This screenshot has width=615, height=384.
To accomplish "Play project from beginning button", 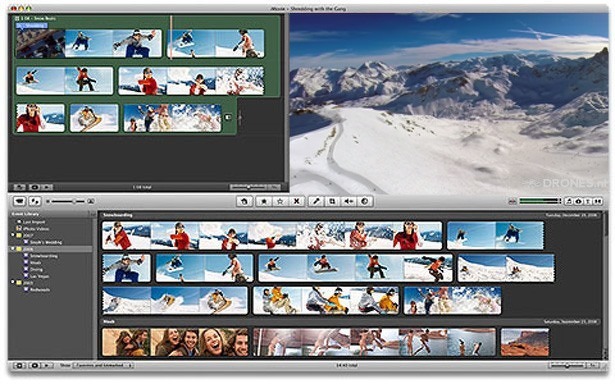I will coord(47,187).
